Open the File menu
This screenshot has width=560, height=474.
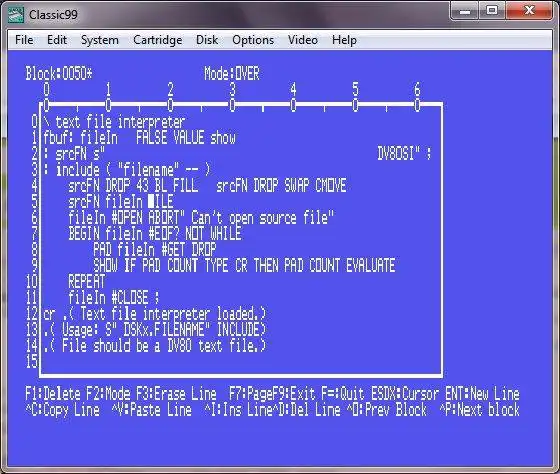tap(24, 40)
